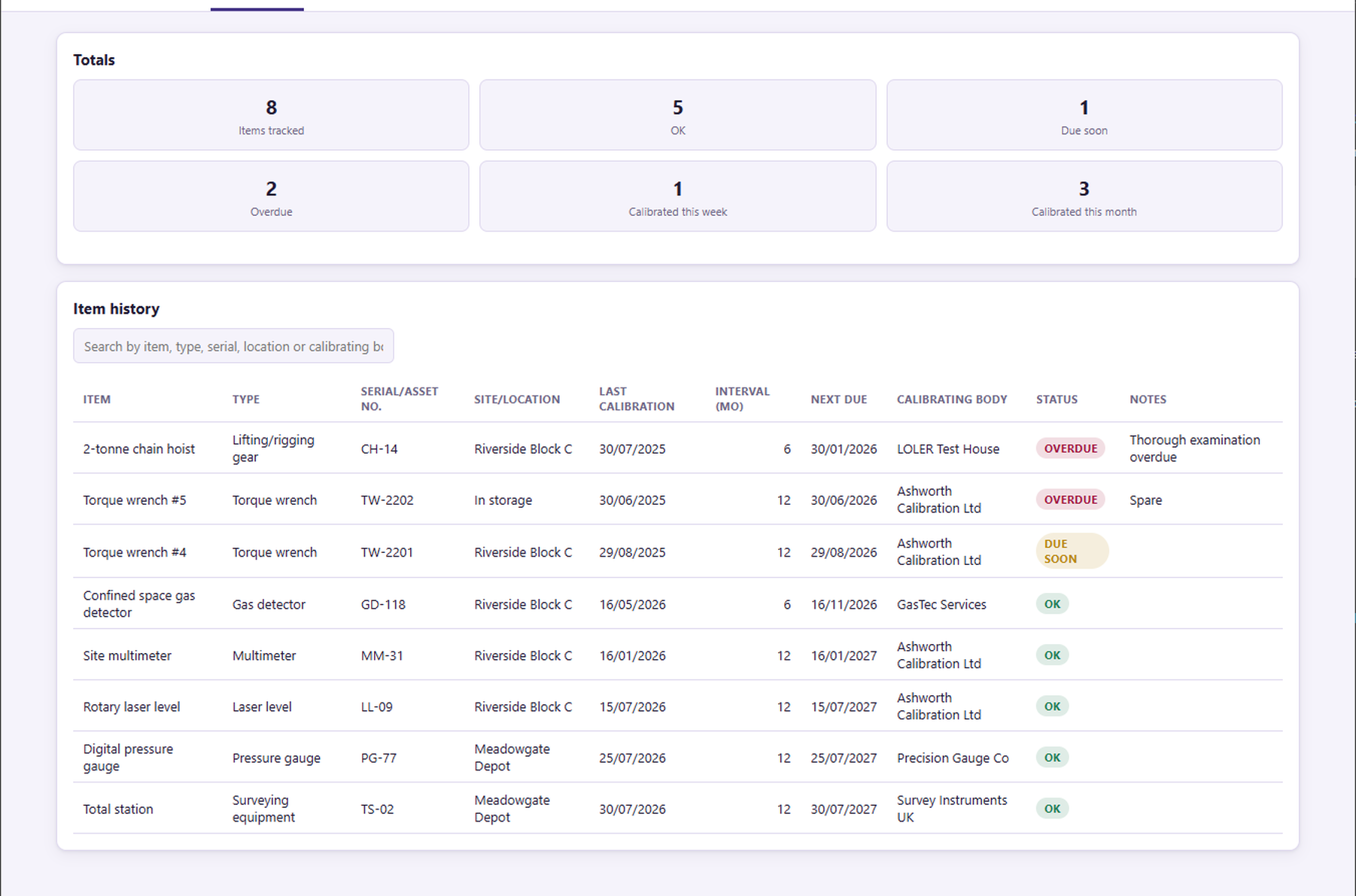
Task: Select the 'Site multimeter' item
Action: point(127,656)
